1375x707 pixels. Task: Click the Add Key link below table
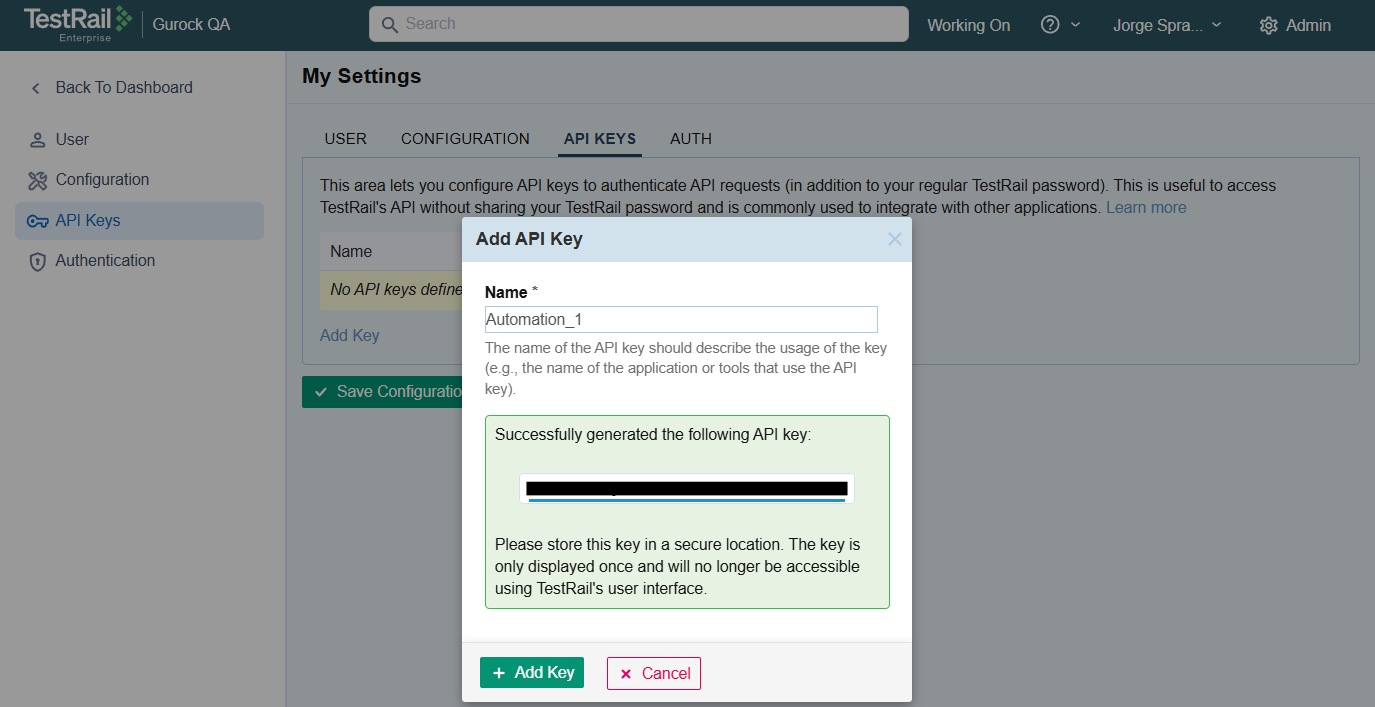click(x=350, y=336)
